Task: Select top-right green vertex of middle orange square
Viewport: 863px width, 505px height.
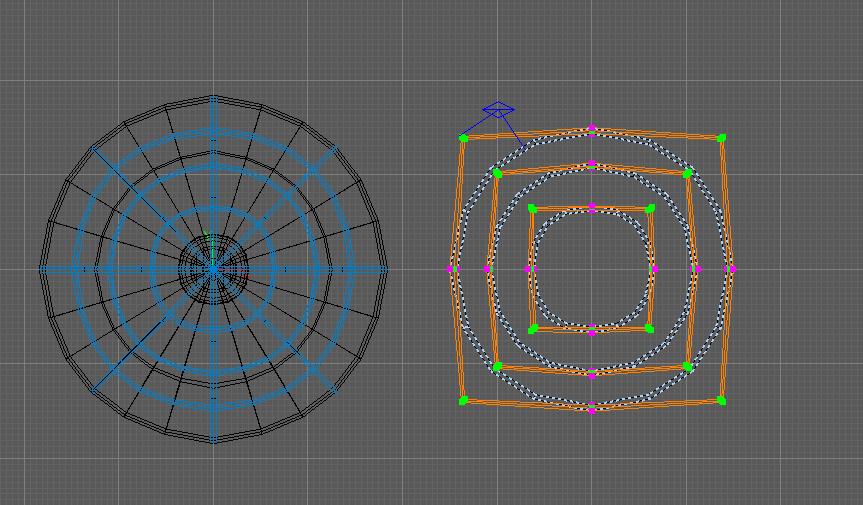Action: (688, 173)
